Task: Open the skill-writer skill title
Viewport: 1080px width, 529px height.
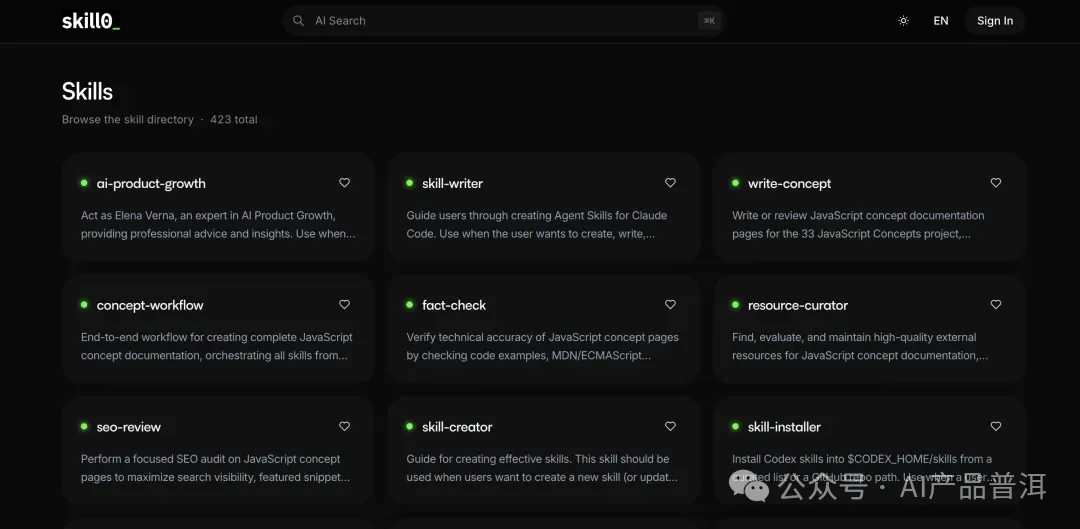Action: (452, 184)
